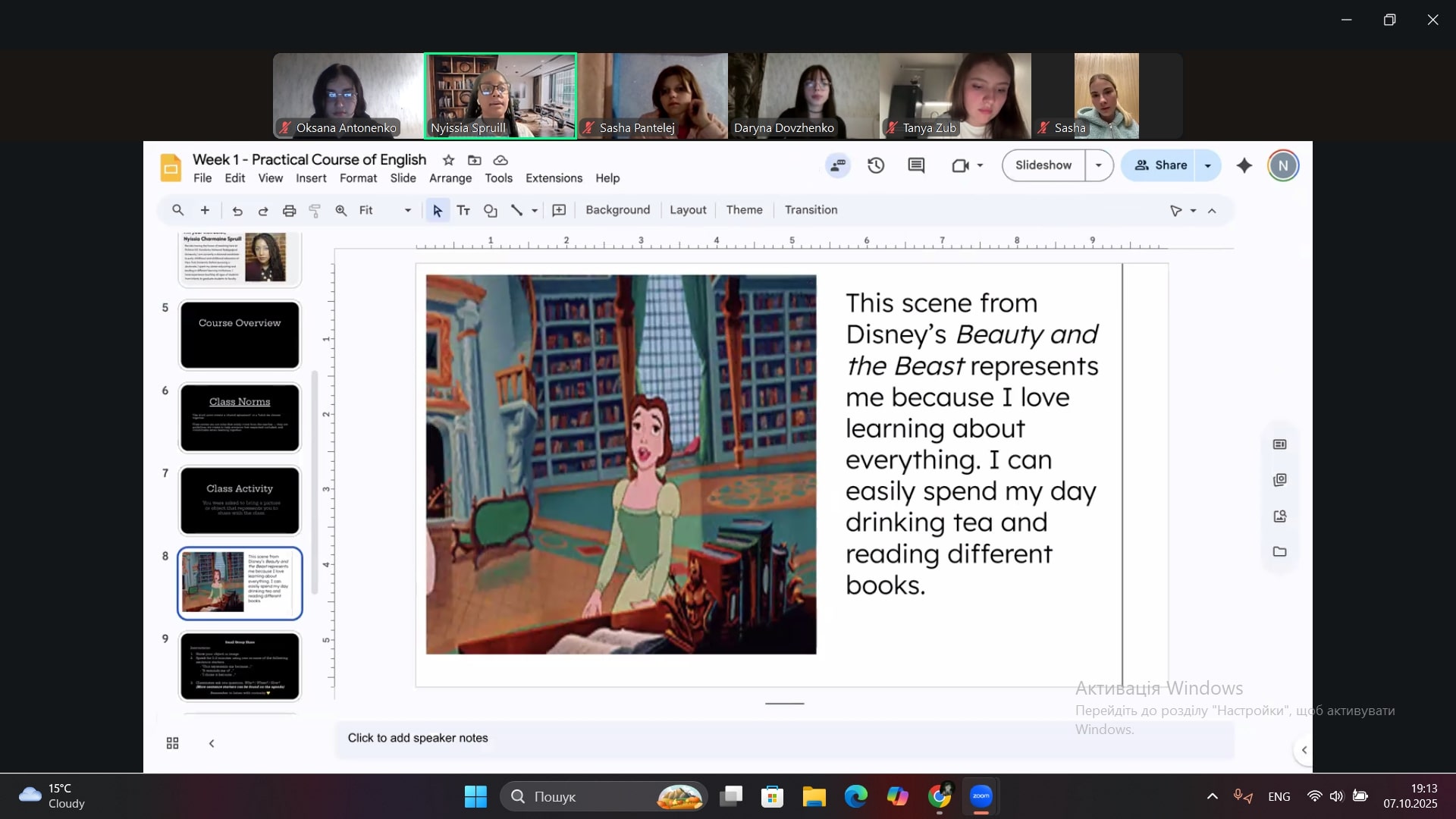Click the print icon in toolbar
Viewport: 1456px width, 819px height.
(x=289, y=211)
